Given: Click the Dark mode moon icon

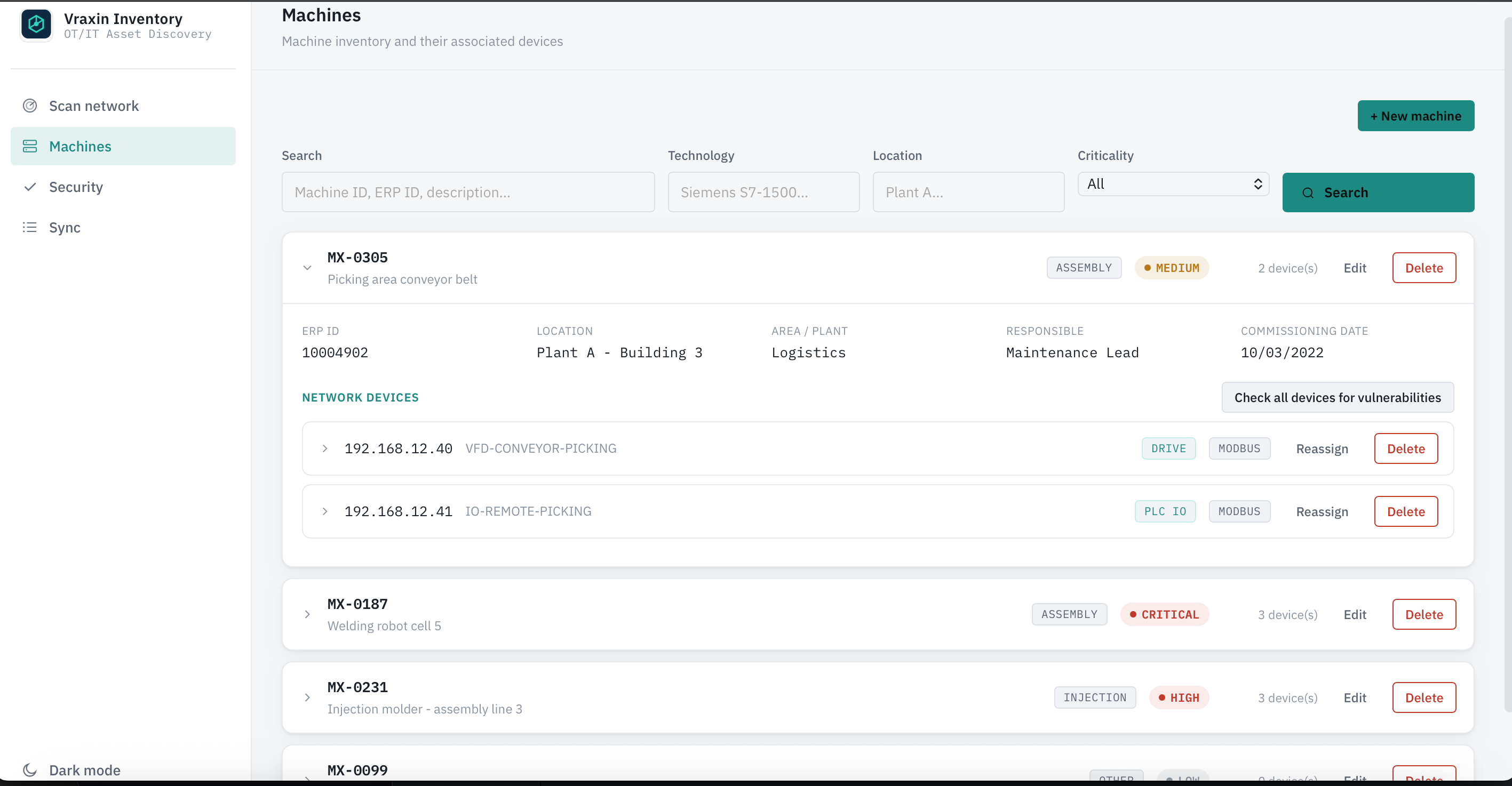Looking at the screenshot, I should [30, 769].
